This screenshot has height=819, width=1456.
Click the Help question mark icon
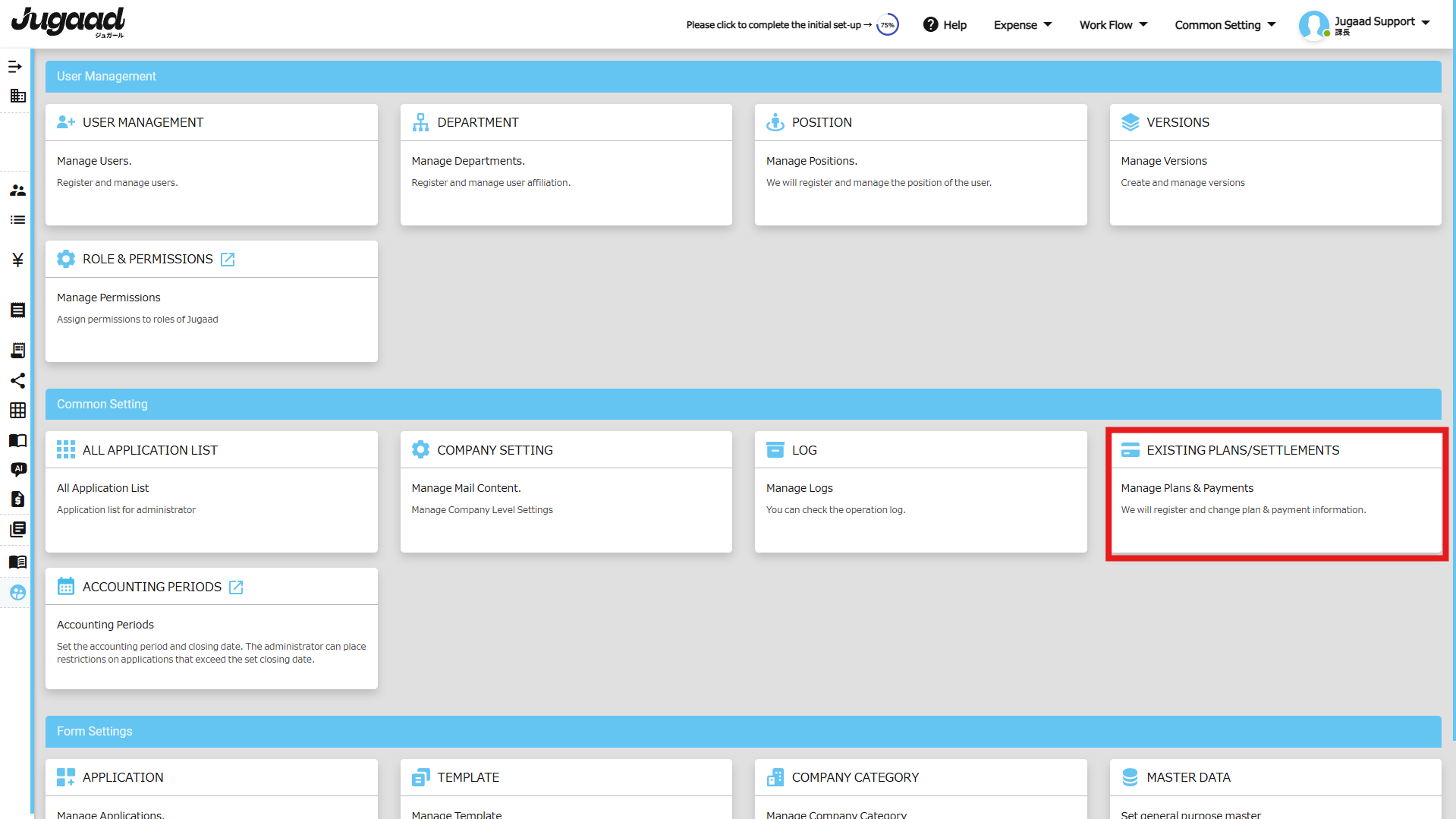click(930, 24)
